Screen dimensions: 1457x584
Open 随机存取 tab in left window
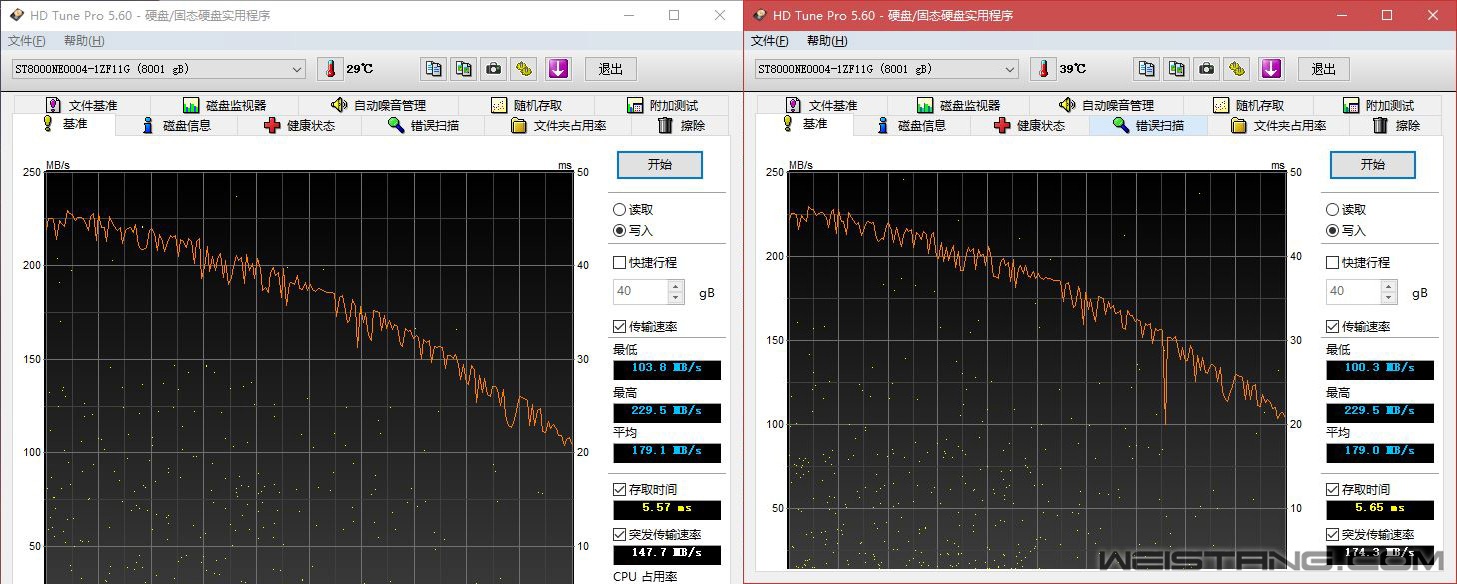click(526, 105)
